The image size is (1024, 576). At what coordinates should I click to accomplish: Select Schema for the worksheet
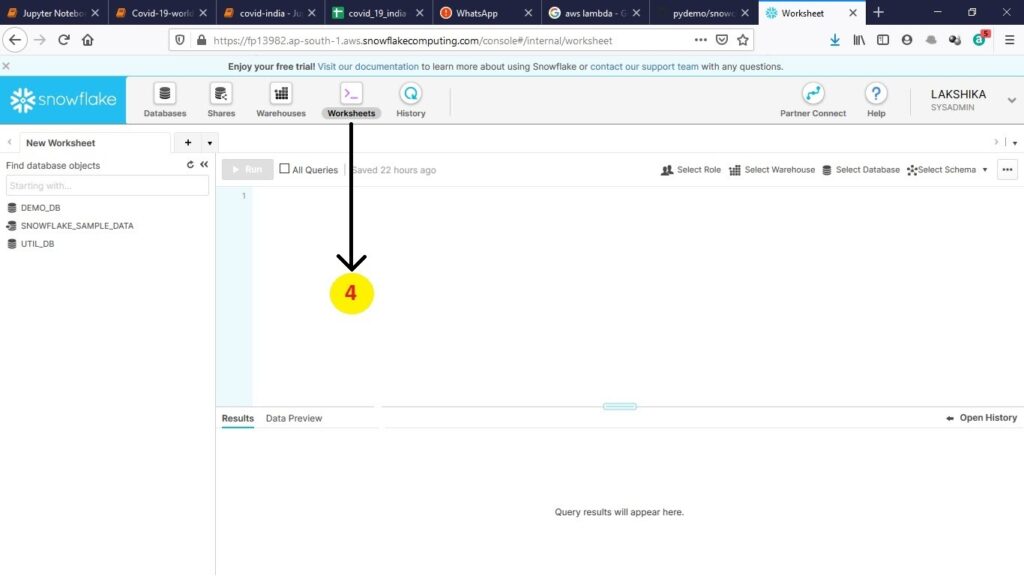[x=947, y=170]
